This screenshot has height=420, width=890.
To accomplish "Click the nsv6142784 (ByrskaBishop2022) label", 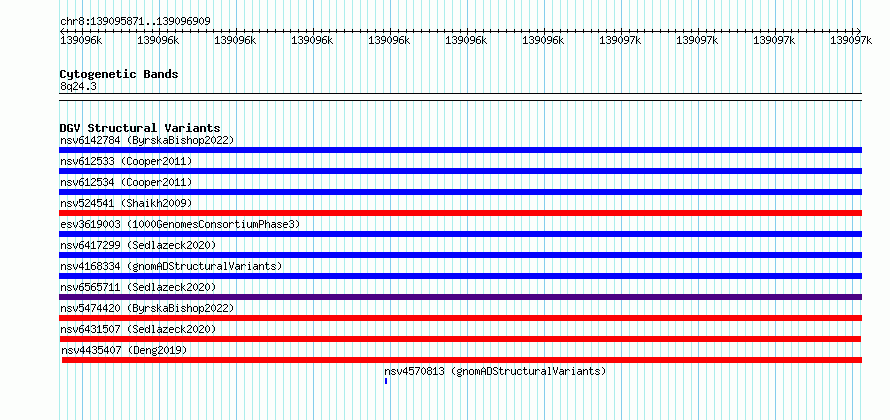I will click(x=147, y=140).
